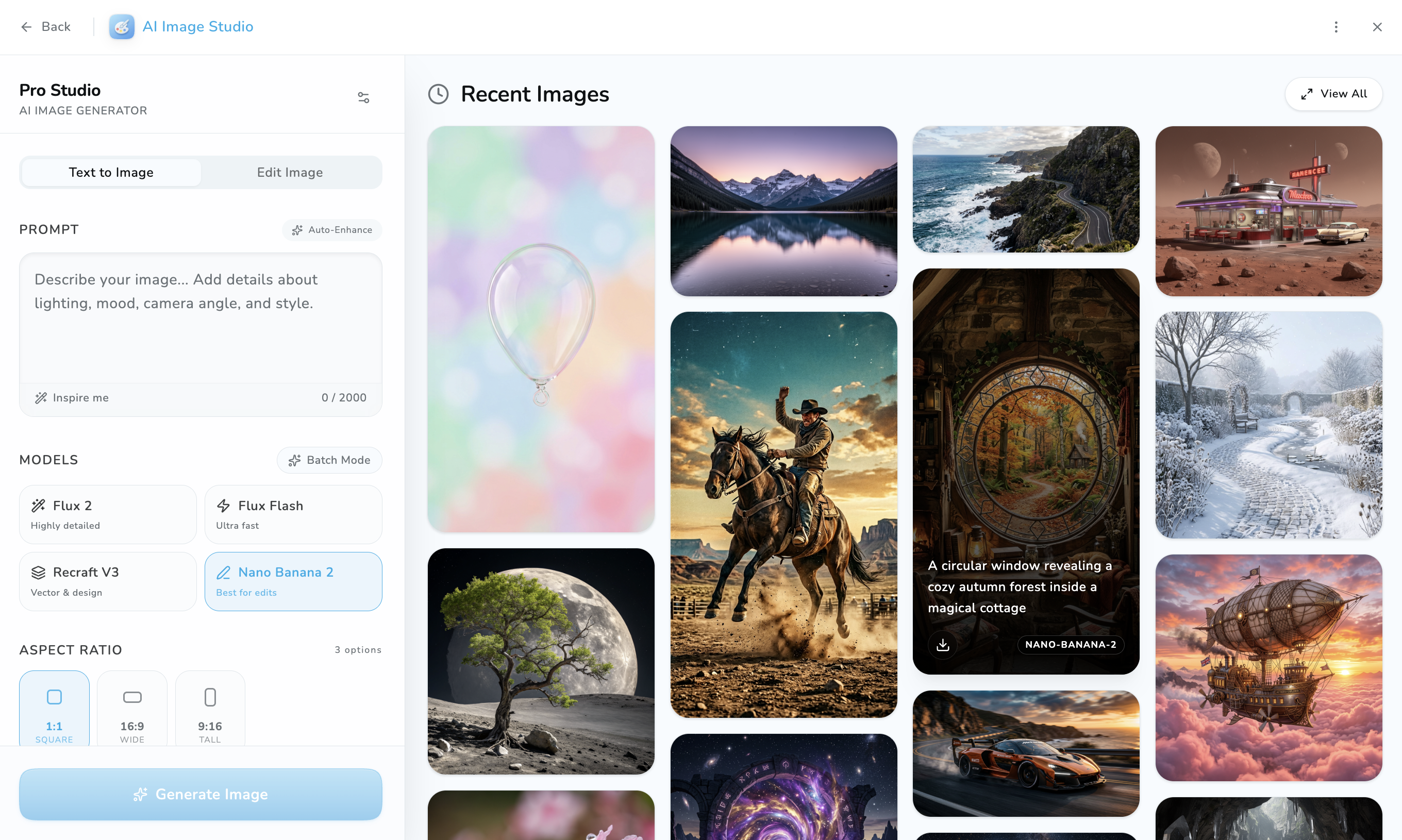Expand gallery with View All

pyautogui.click(x=1333, y=94)
